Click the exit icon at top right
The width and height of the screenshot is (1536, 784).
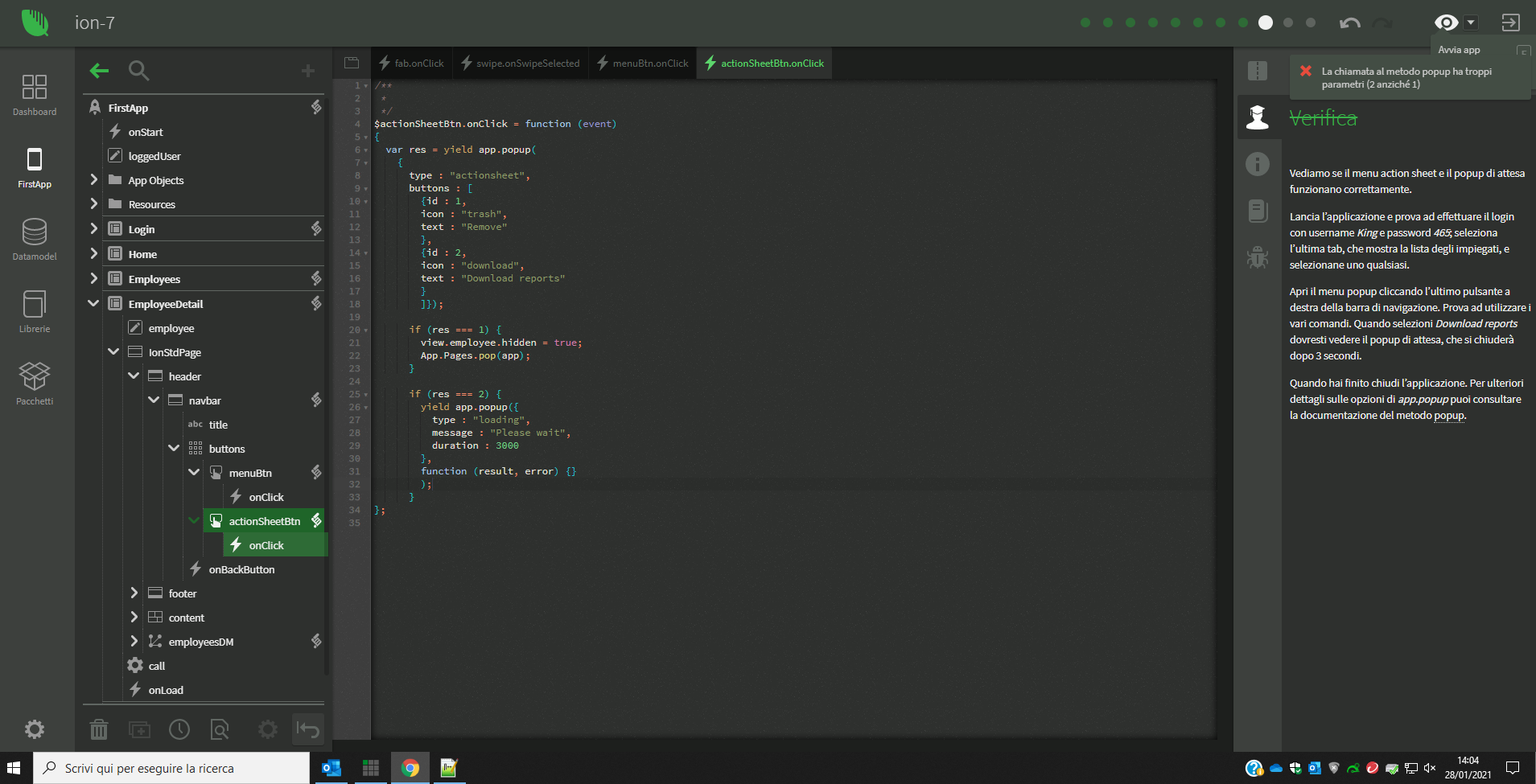coord(1510,23)
